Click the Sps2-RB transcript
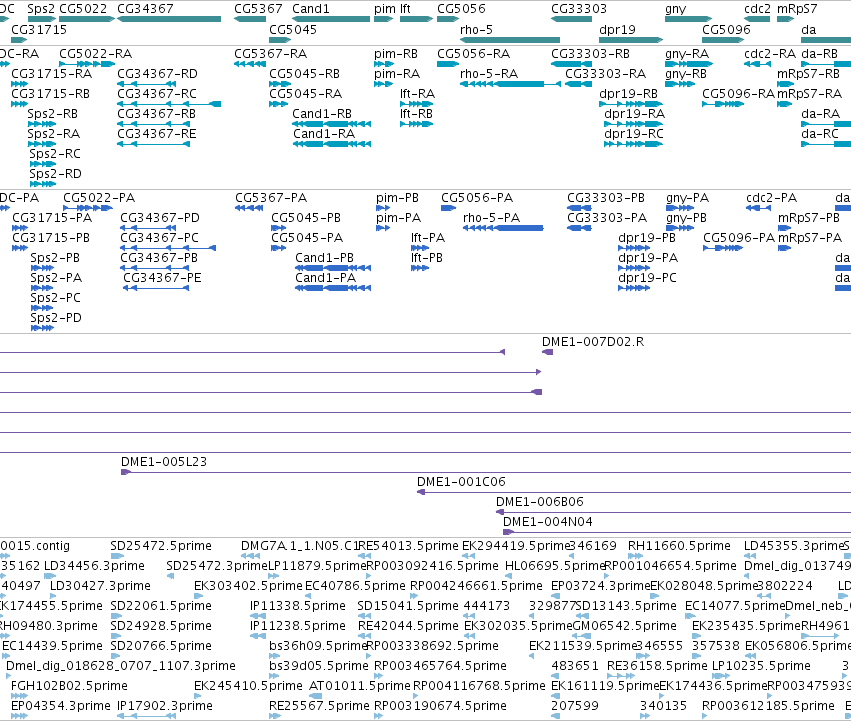The width and height of the screenshot is (851, 721). click(42, 124)
